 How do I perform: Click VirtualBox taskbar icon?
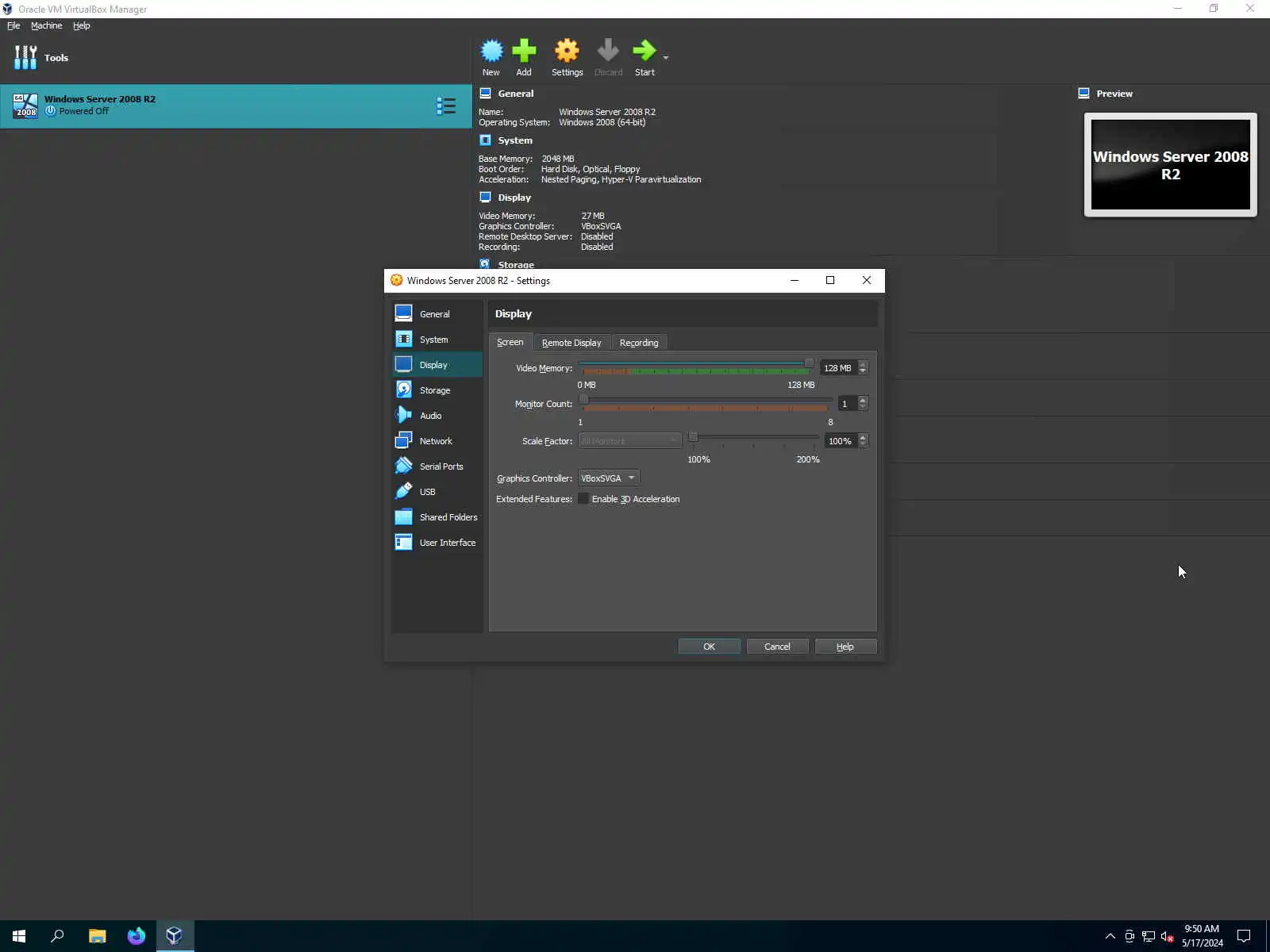tap(175, 936)
